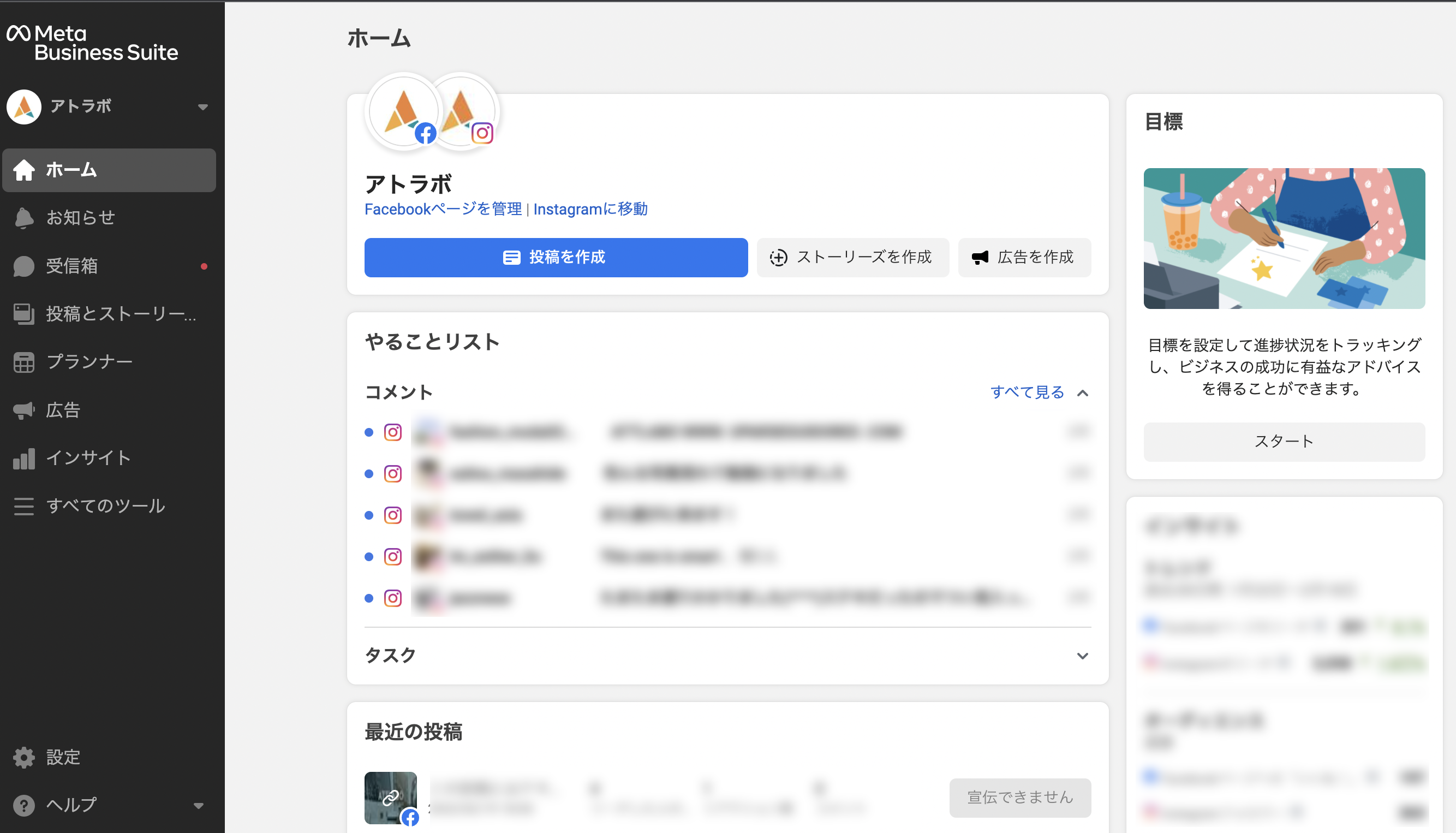Screen dimensions: 1456x833
Task: Click the コメント section heading
Action: point(398,392)
